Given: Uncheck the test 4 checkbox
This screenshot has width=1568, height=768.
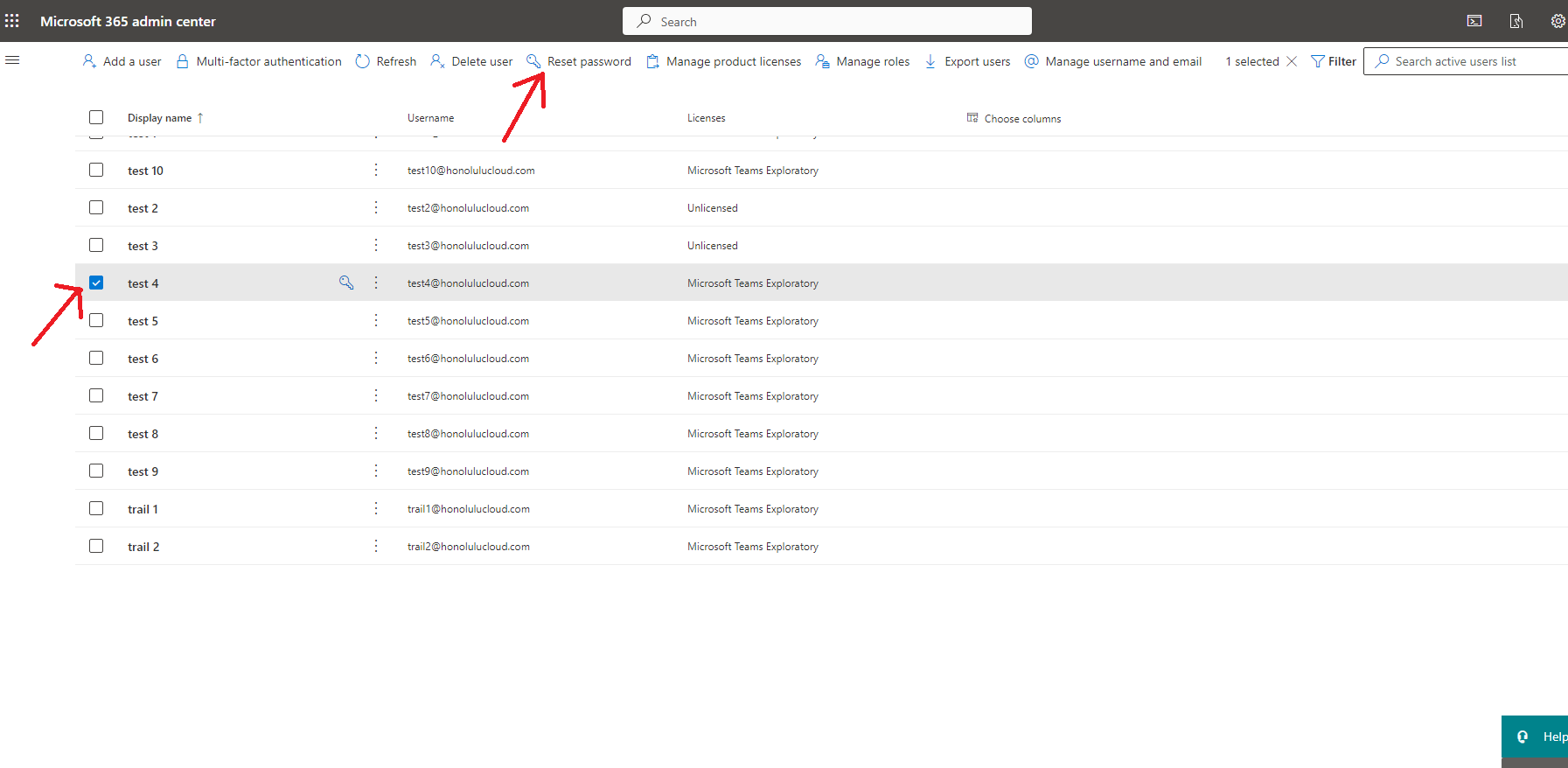Looking at the screenshot, I should coord(96,283).
